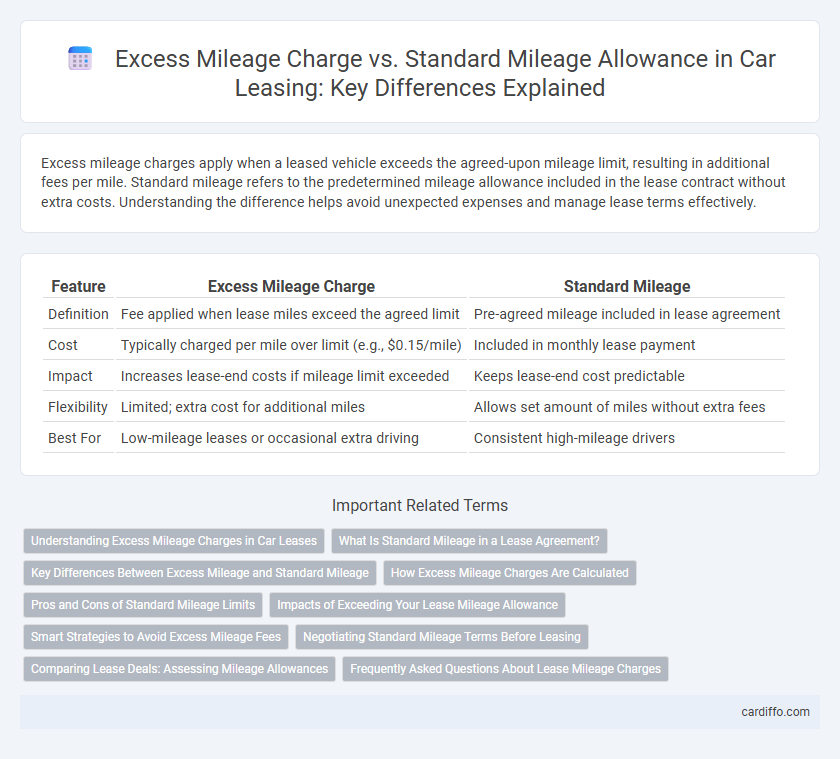The width and height of the screenshot is (840, 759).
Task: Click 'Fee applied when lease miles exceed the agreed limit'
Action: coord(290,314)
